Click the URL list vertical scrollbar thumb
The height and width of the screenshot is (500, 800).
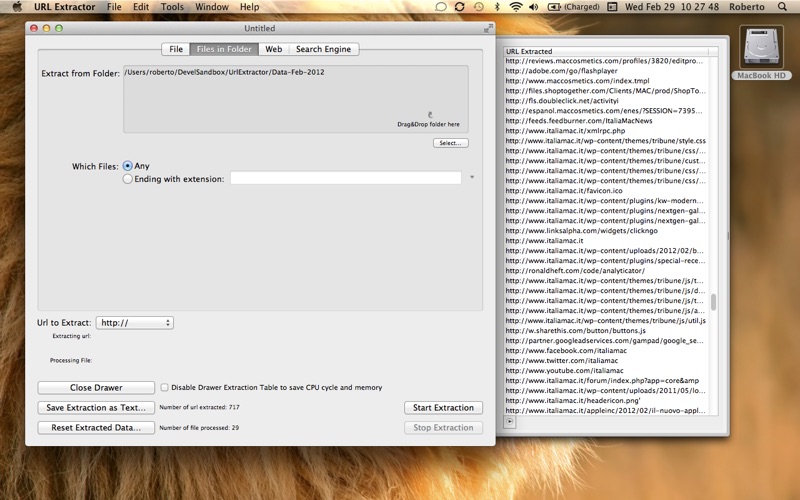click(x=713, y=301)
